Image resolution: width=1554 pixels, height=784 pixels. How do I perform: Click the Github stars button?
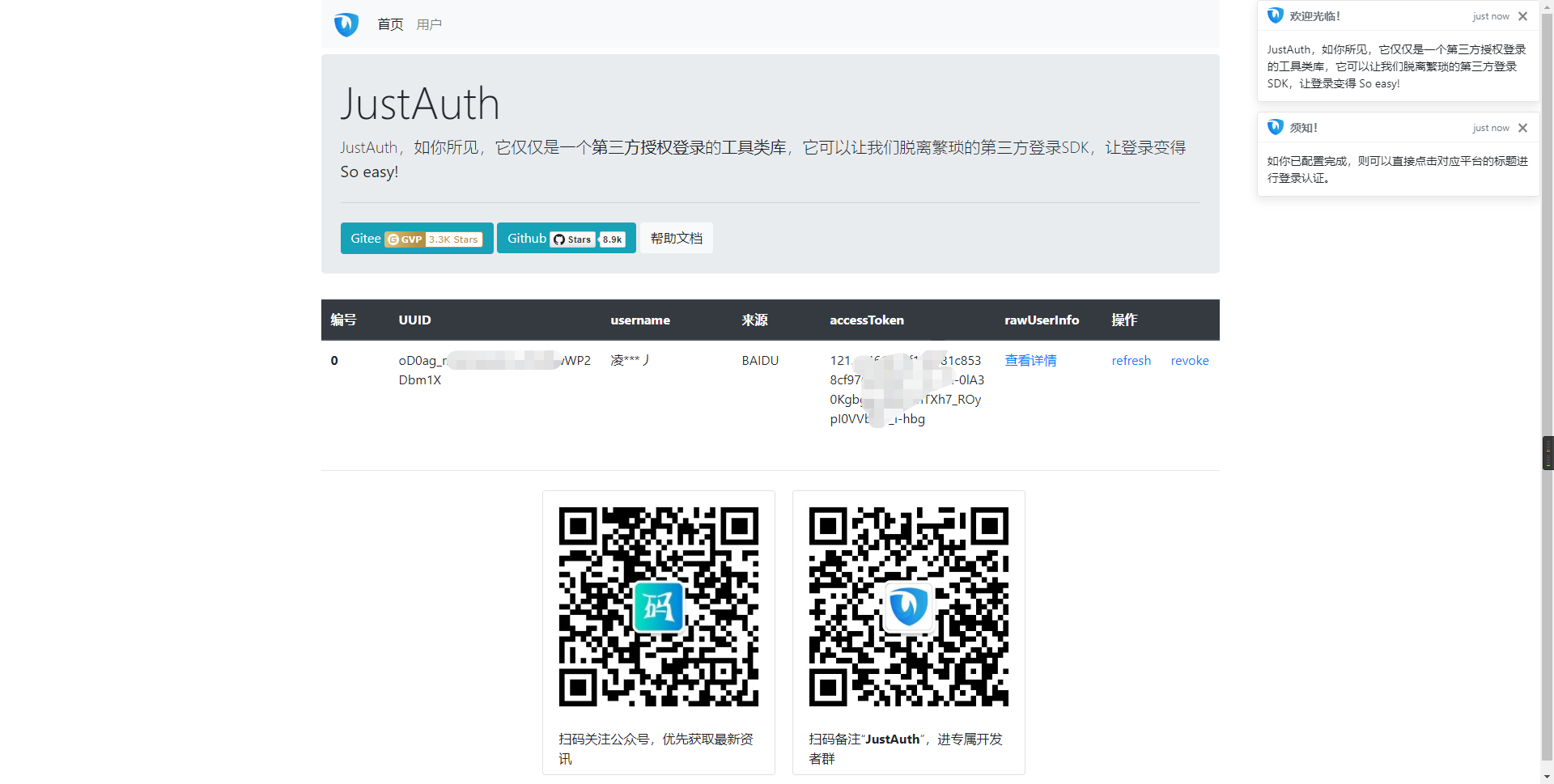[566, 238]
